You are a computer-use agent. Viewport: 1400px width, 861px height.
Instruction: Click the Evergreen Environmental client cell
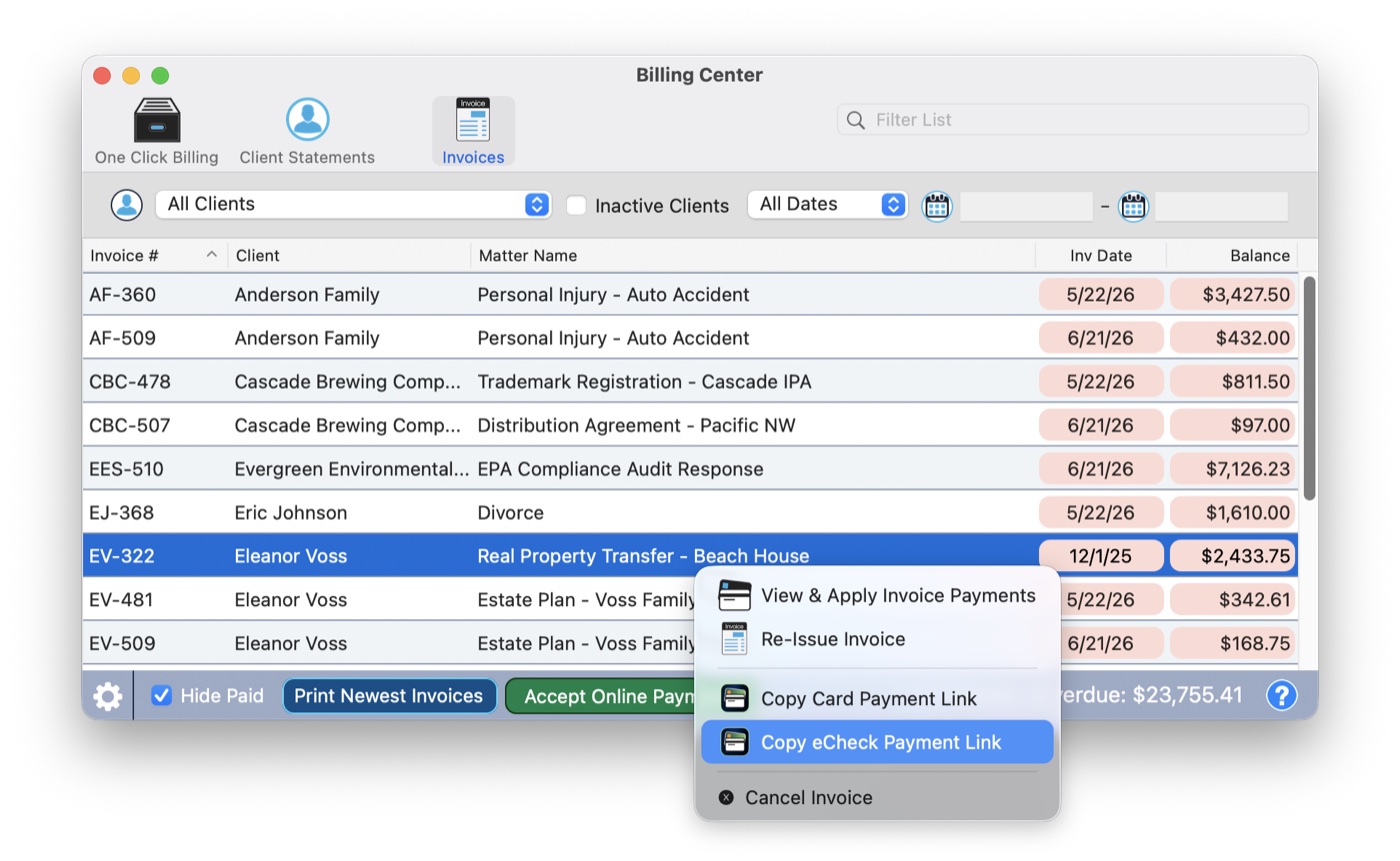click(x=352, y=469)
